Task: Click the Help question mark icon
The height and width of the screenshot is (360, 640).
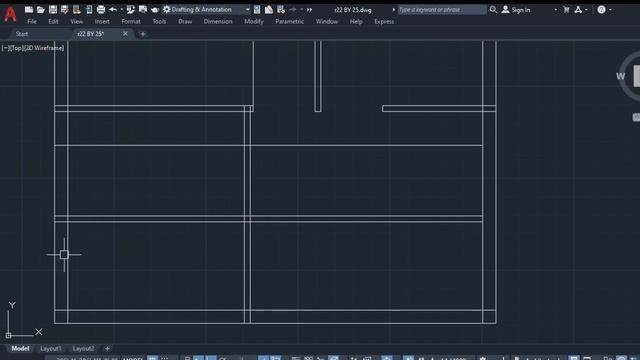Action: [601, 9]
